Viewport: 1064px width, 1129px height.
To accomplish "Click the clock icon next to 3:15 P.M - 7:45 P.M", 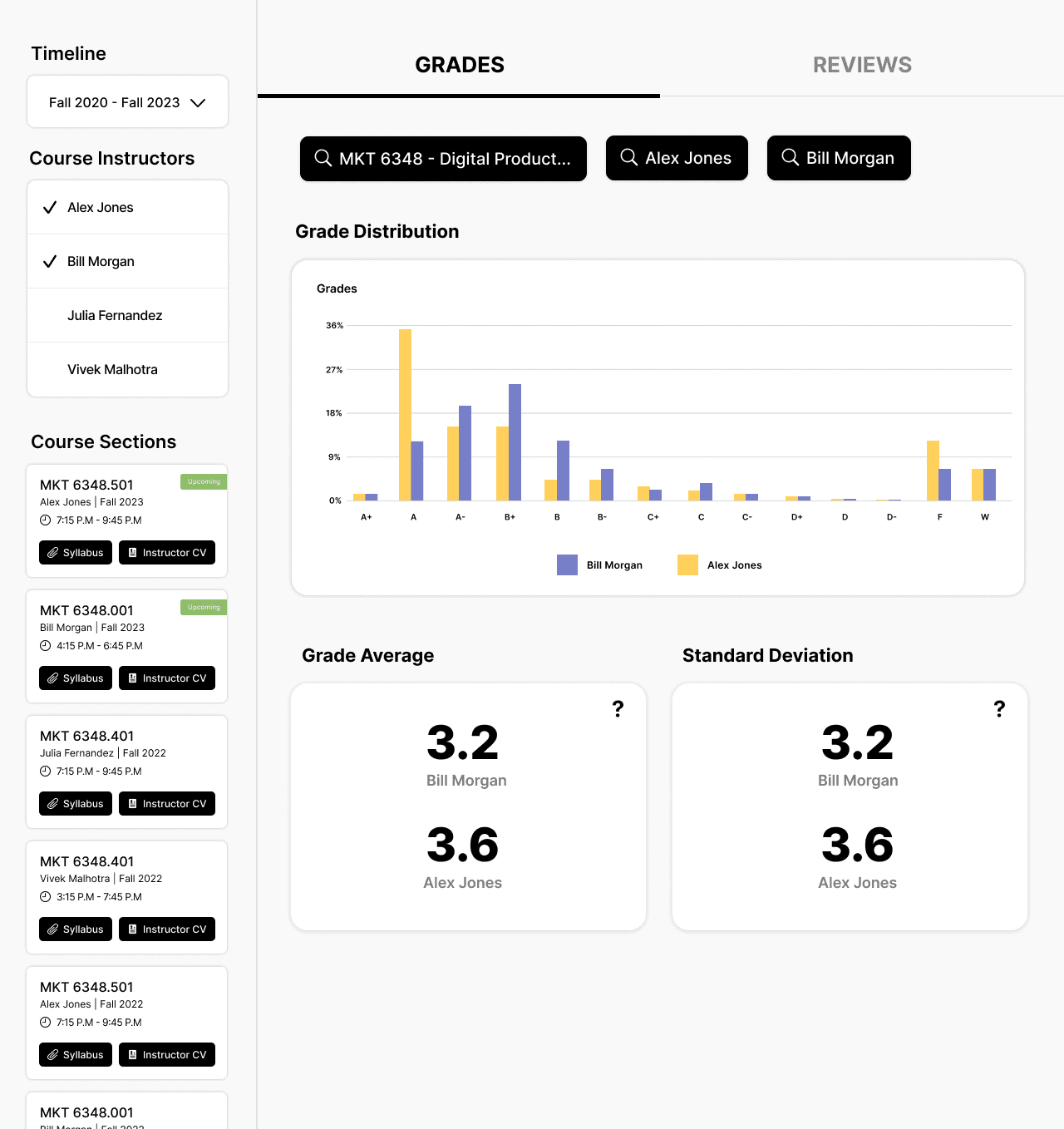I will [46, 897].
